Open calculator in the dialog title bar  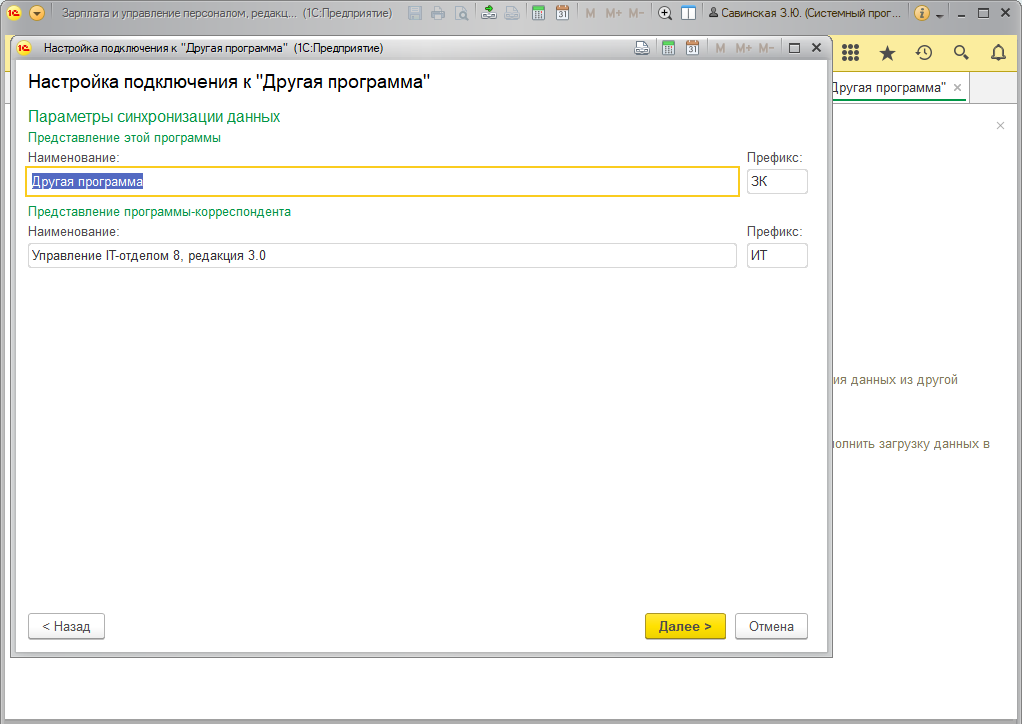668,48
